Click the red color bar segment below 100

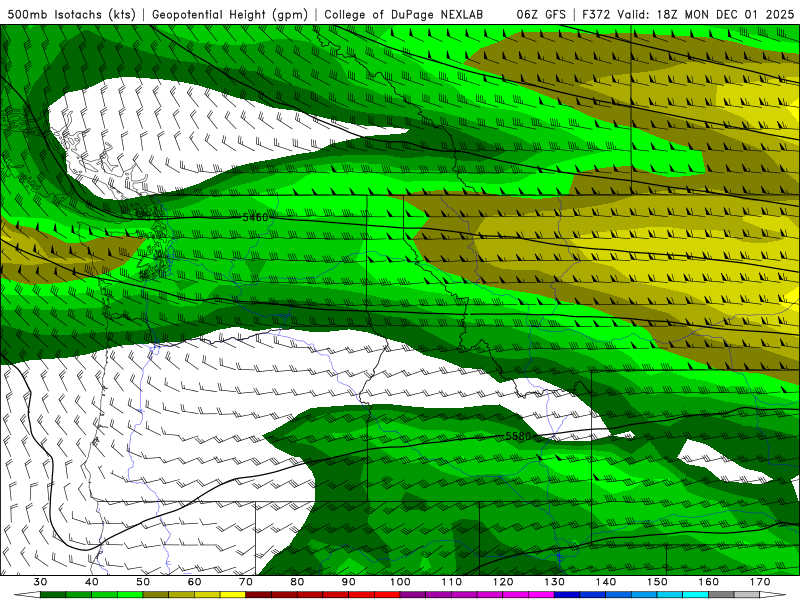[387, 595]
